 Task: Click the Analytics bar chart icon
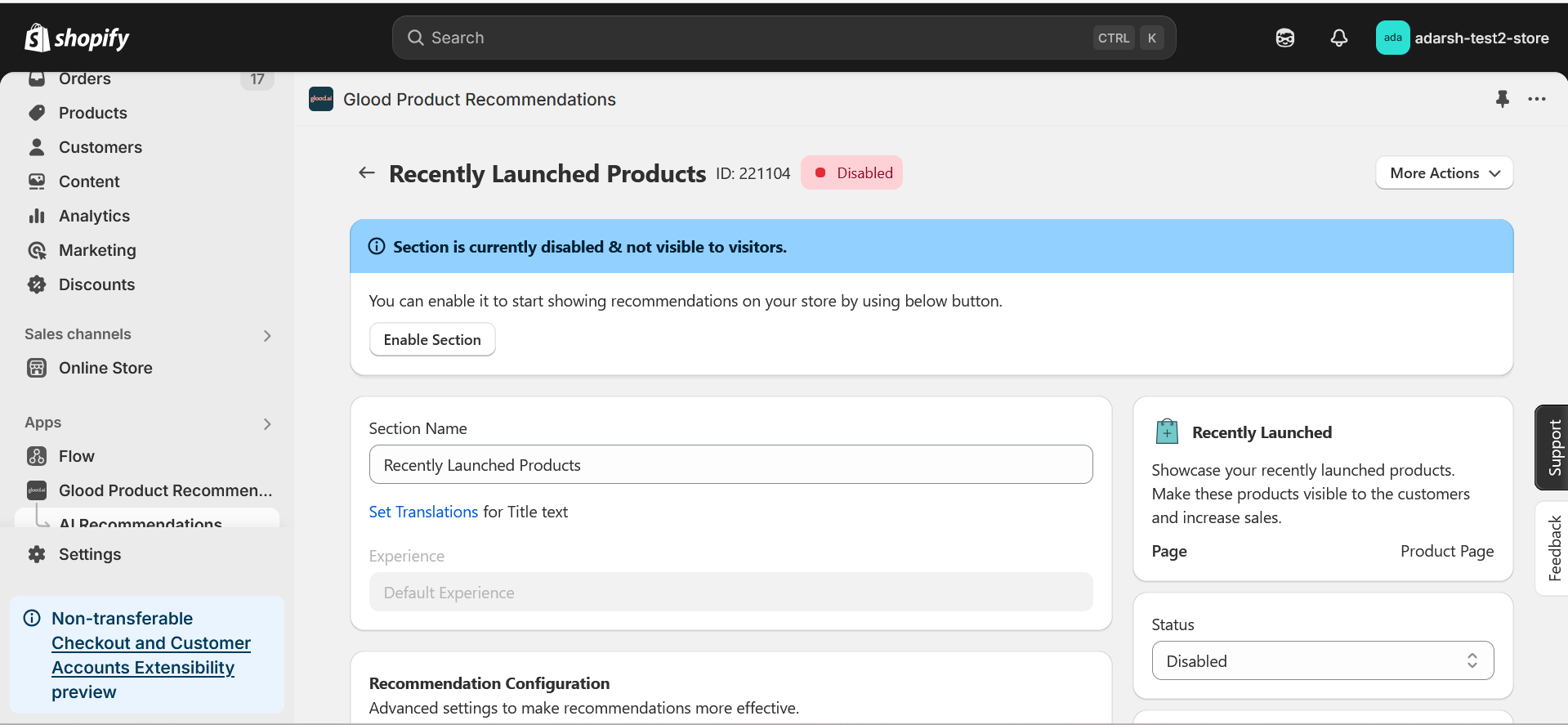(37, 216)
